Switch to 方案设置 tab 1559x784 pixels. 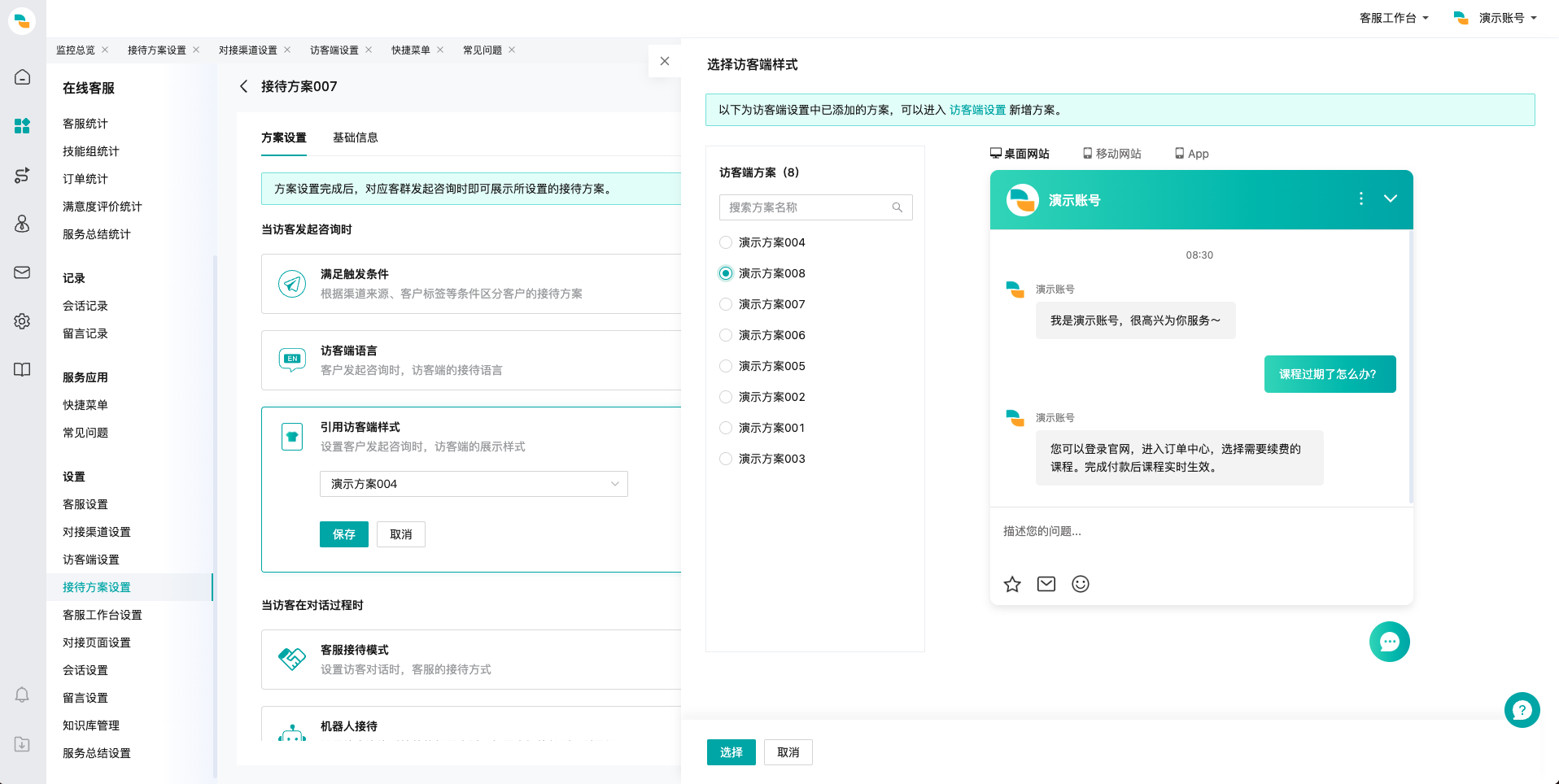284,137
